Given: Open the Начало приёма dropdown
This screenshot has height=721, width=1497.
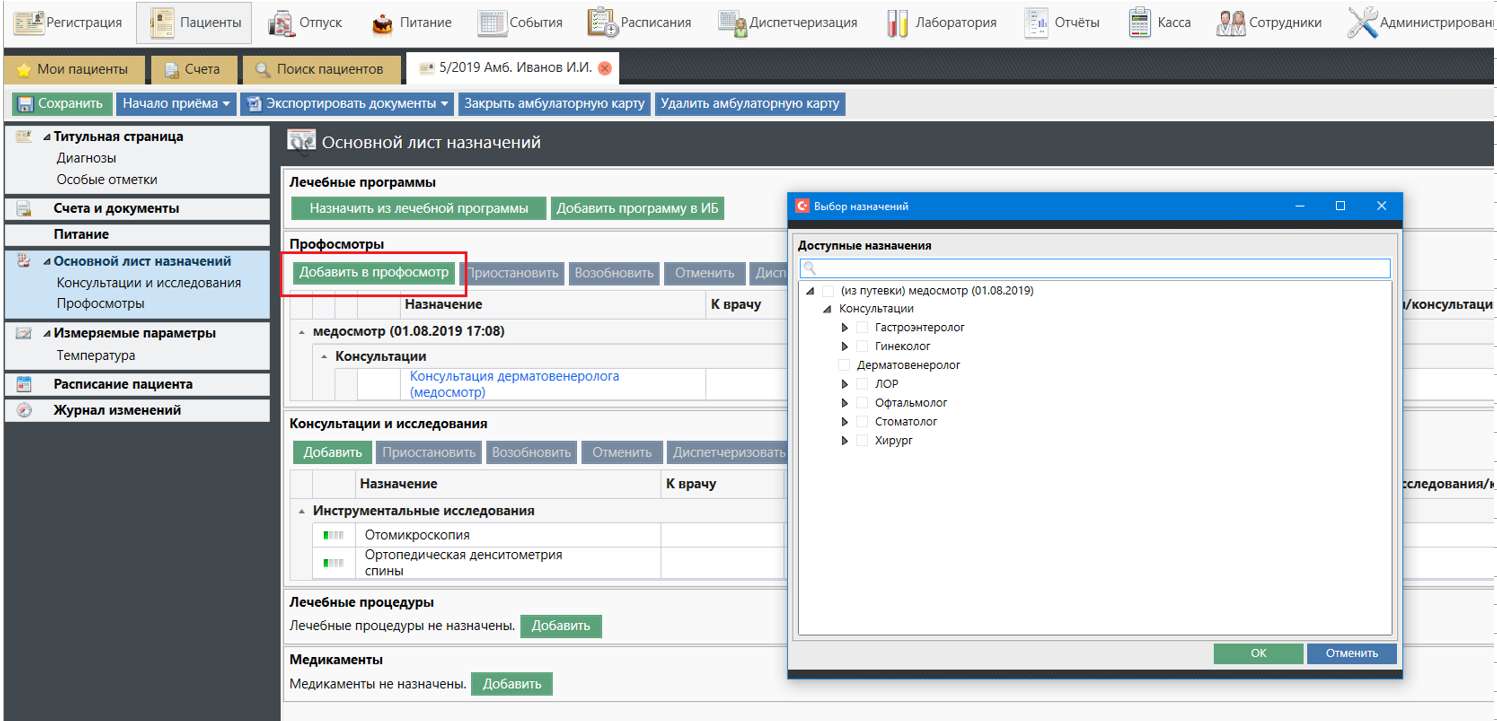Looking at the screenshot, I should pos(176,104).
